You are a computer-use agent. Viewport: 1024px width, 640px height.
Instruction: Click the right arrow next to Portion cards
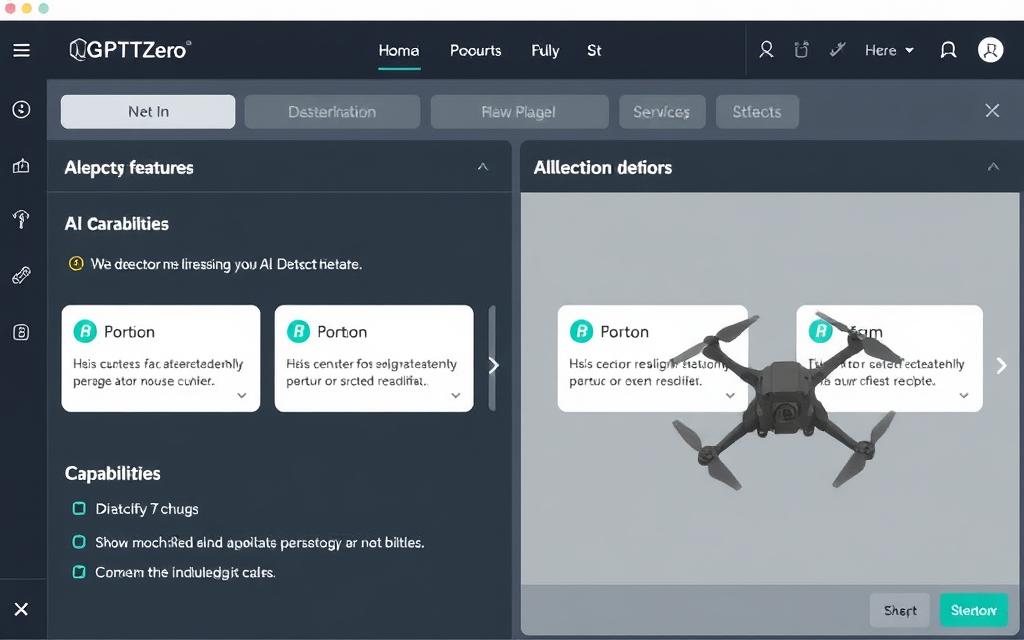(493, 365)
